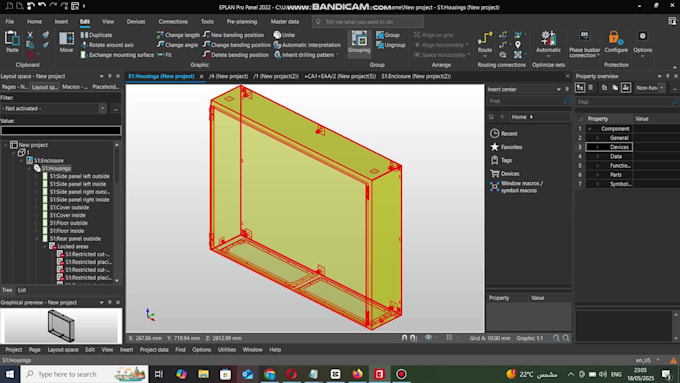Open Utilities in bottom menu

(x=227, y=350)
